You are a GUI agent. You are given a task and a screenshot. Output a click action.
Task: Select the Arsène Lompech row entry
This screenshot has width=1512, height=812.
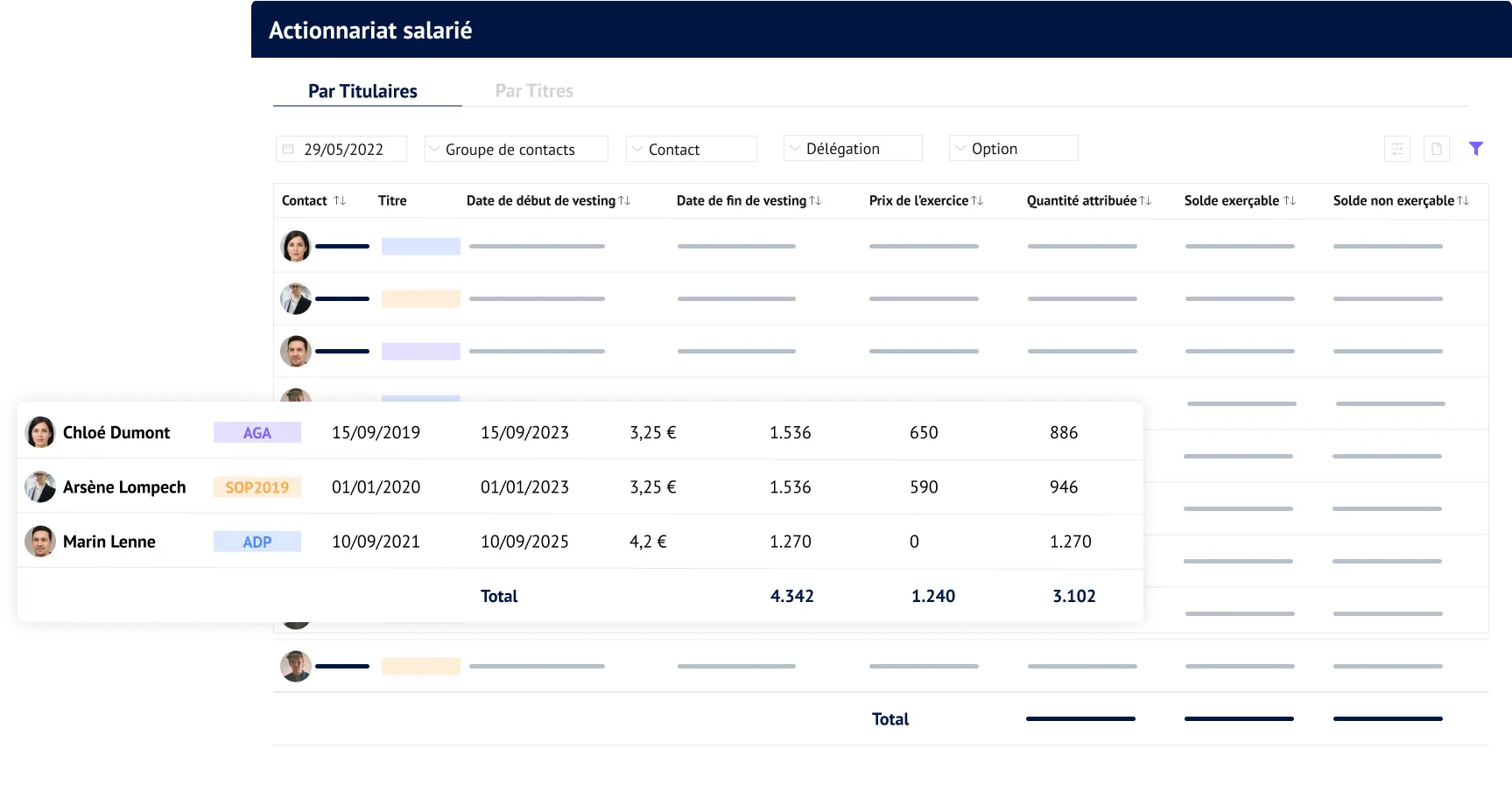(124, 487)
